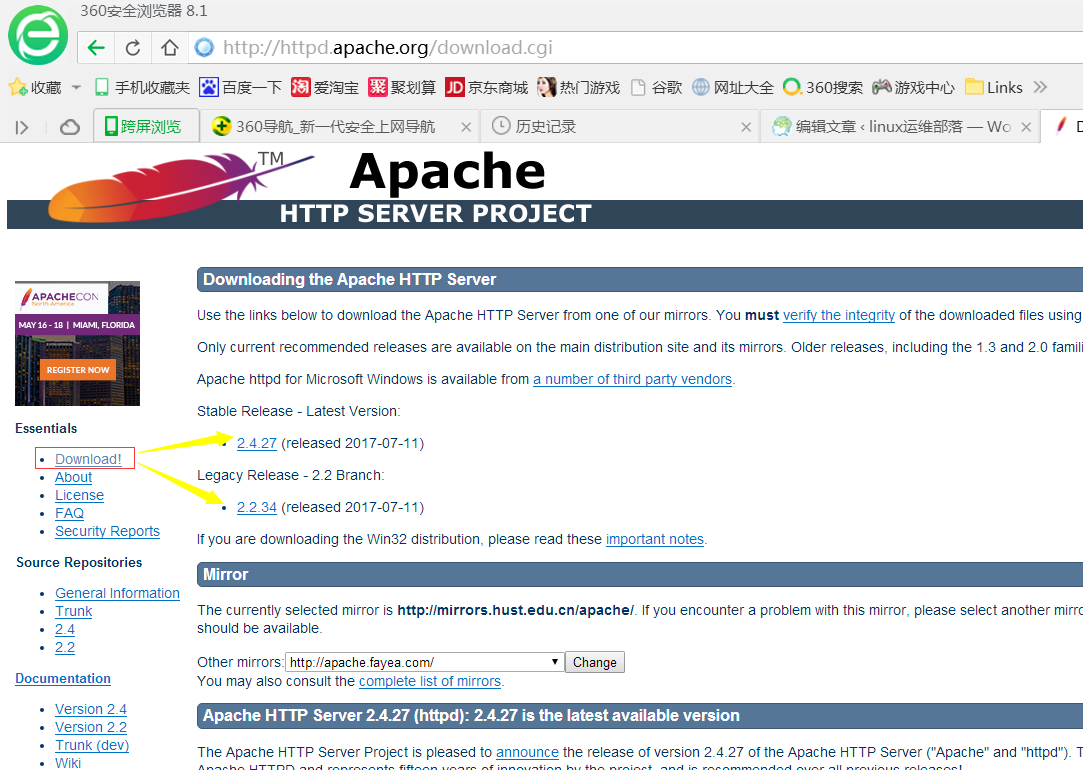
Task: Open the 跨屏浏览 button
Action: 146,126
